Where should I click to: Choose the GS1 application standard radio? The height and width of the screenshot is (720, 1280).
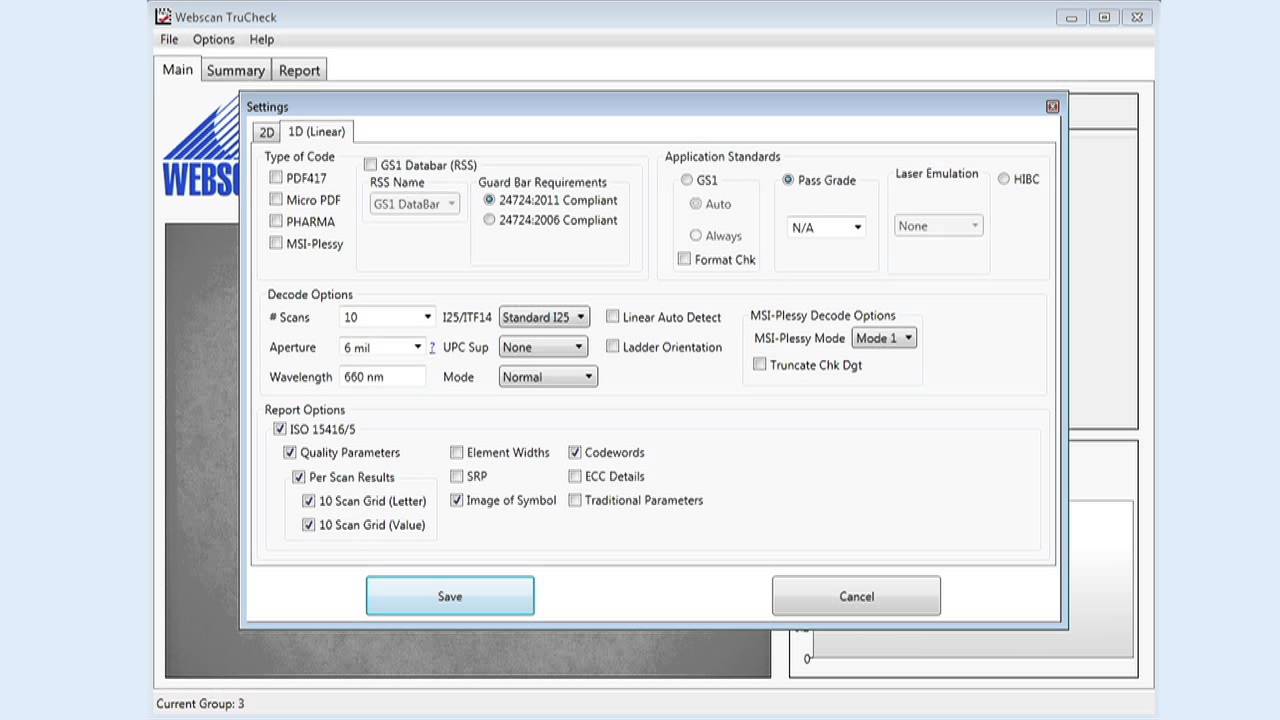[x=686, y=180]
